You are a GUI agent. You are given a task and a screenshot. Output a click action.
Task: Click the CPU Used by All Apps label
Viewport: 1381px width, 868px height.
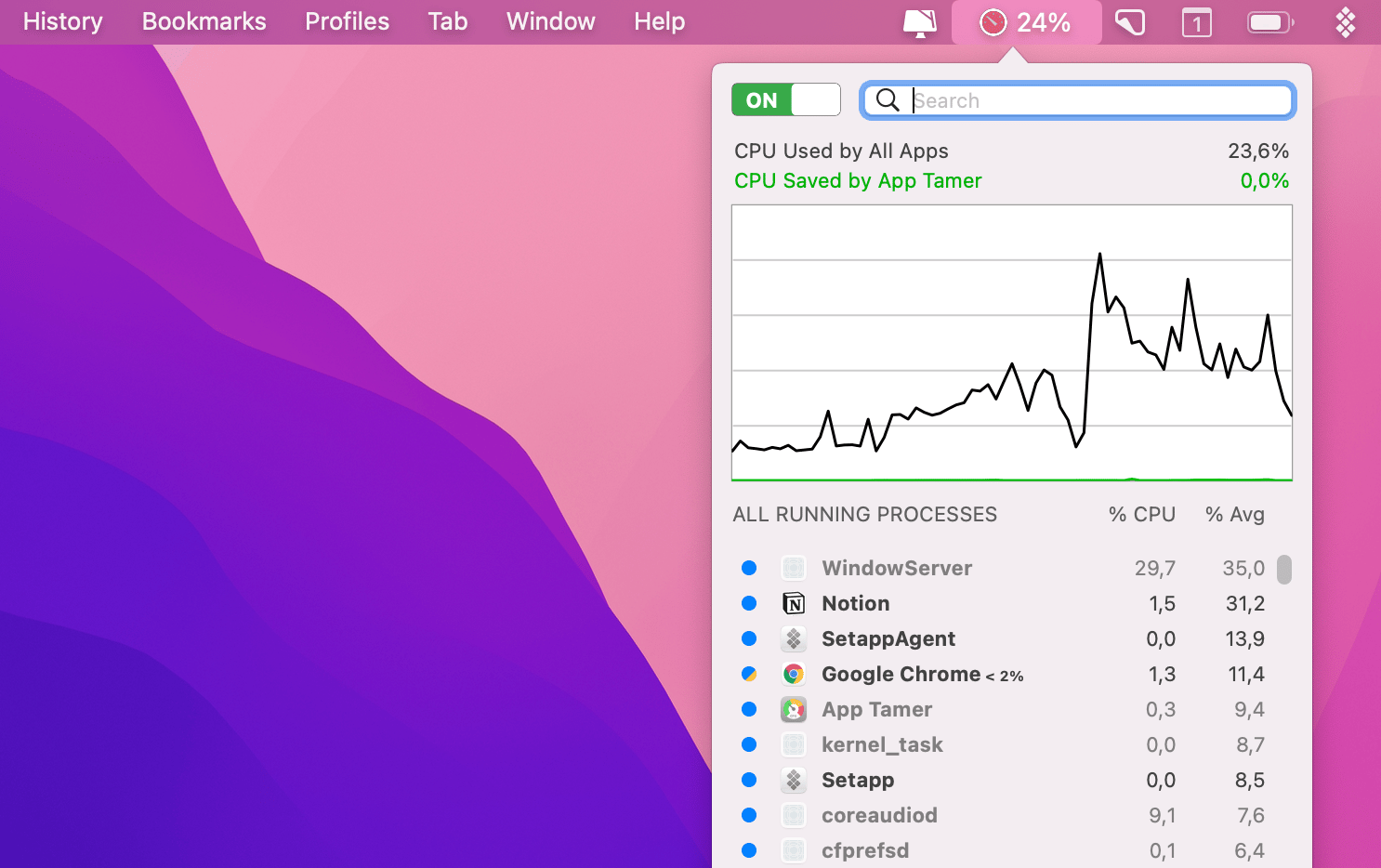coord(841,151)
